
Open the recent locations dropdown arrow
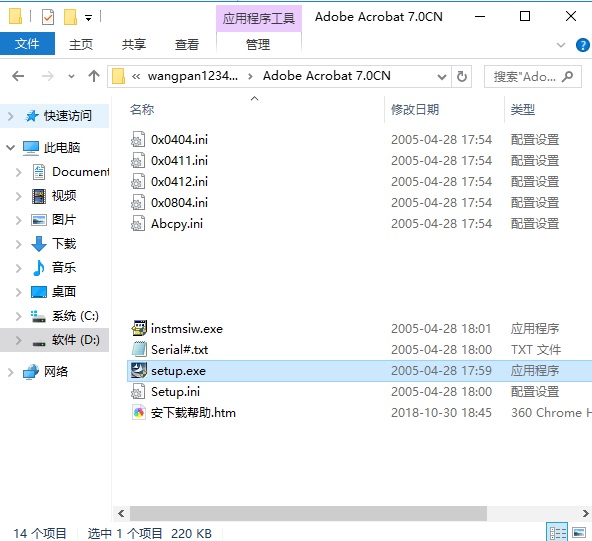[71, 77]
